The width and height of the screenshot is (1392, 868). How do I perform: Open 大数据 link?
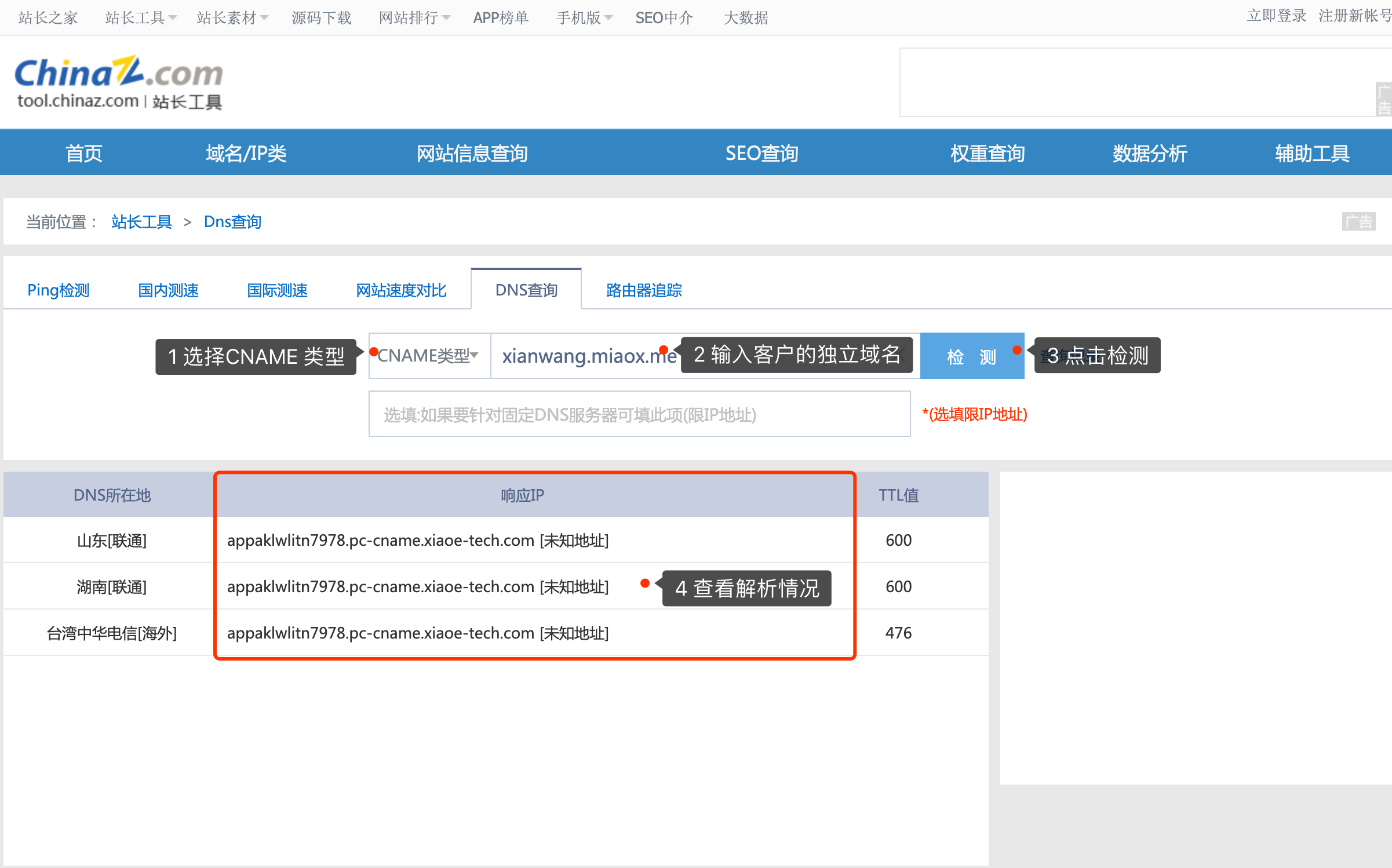pos(746,18)
